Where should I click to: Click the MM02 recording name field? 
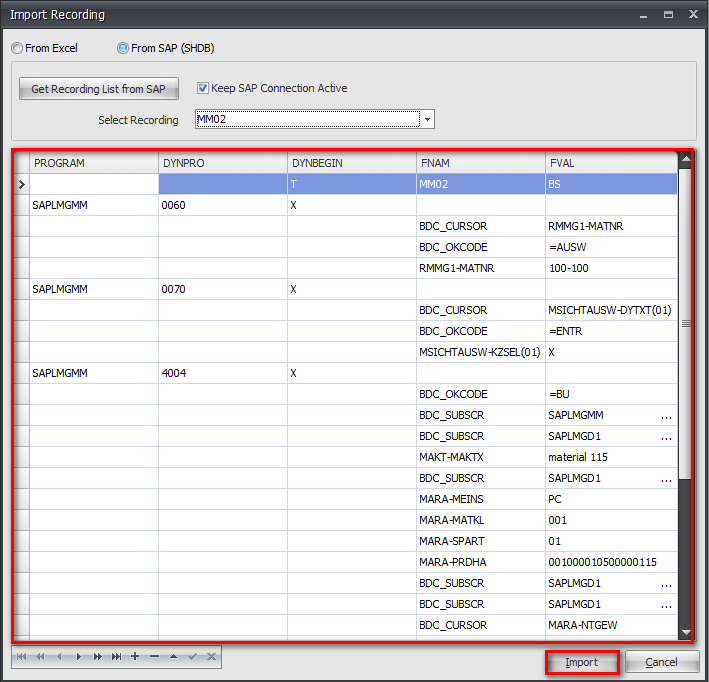[306, 120]
